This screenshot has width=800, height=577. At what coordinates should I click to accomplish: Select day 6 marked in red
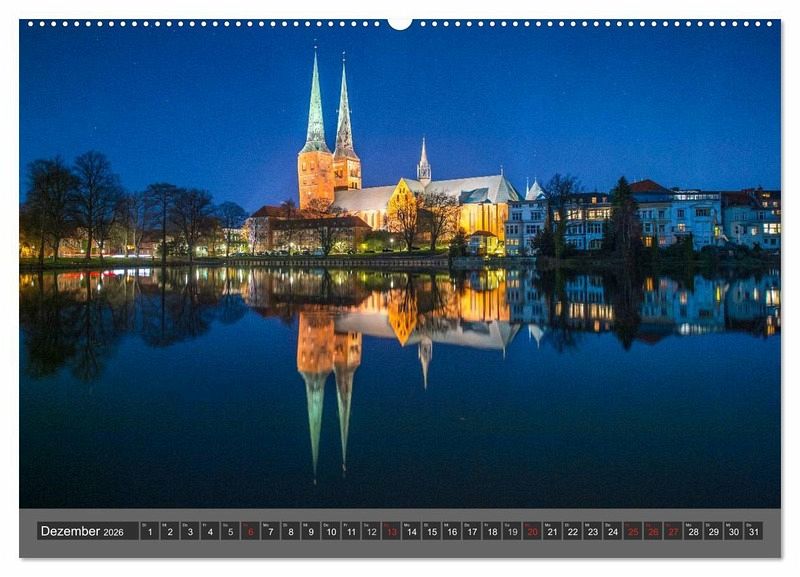coord(250,531)
